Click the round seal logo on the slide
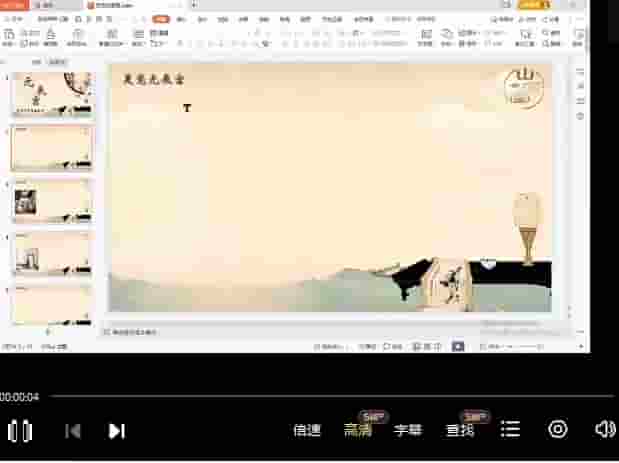The height and width of the screenshot is (463, 619). coord(524,88)
